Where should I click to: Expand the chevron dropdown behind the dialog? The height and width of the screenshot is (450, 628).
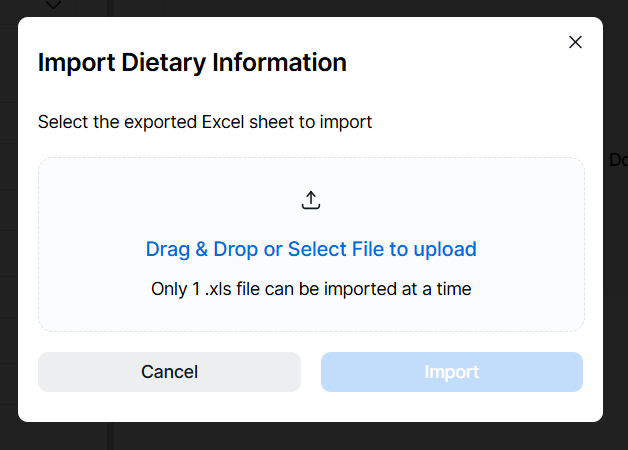click(x=54, y=6)
